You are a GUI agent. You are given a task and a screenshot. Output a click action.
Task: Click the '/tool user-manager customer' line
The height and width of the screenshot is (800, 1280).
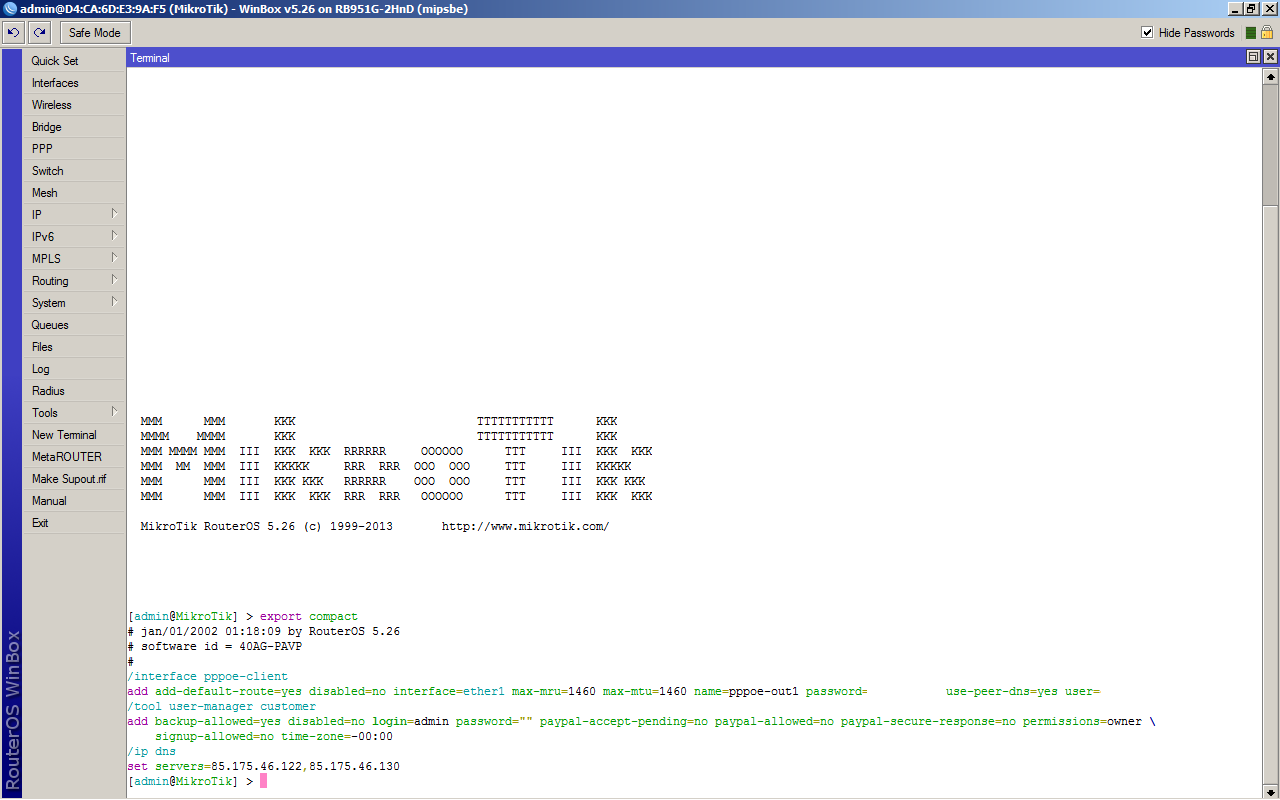point(222,707)
